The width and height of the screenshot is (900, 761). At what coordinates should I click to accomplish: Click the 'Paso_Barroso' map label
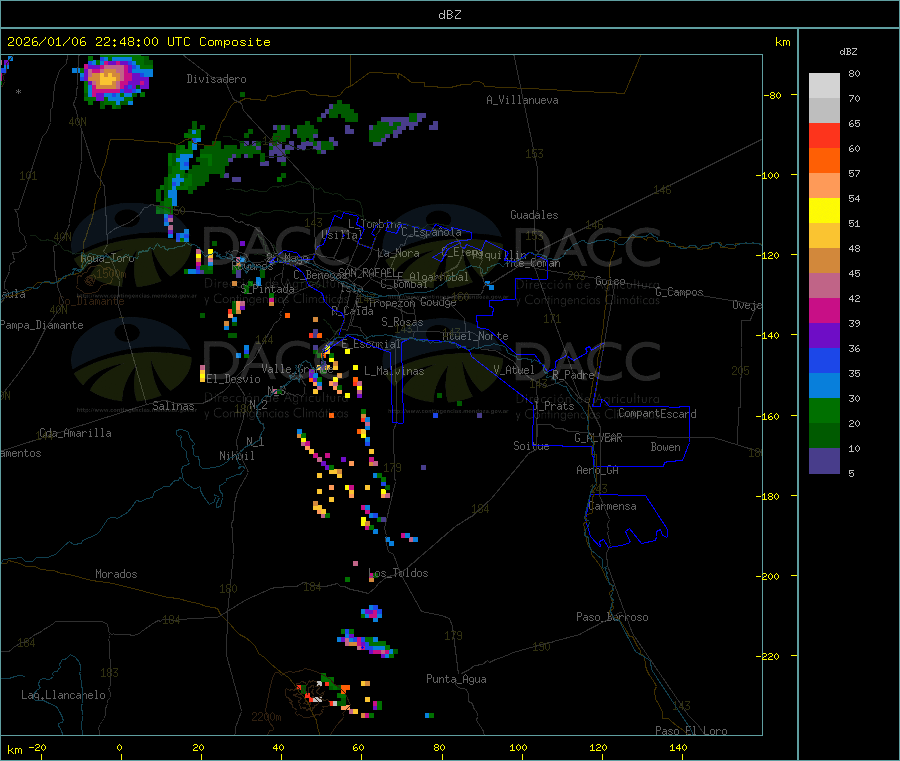click(612, 617)
